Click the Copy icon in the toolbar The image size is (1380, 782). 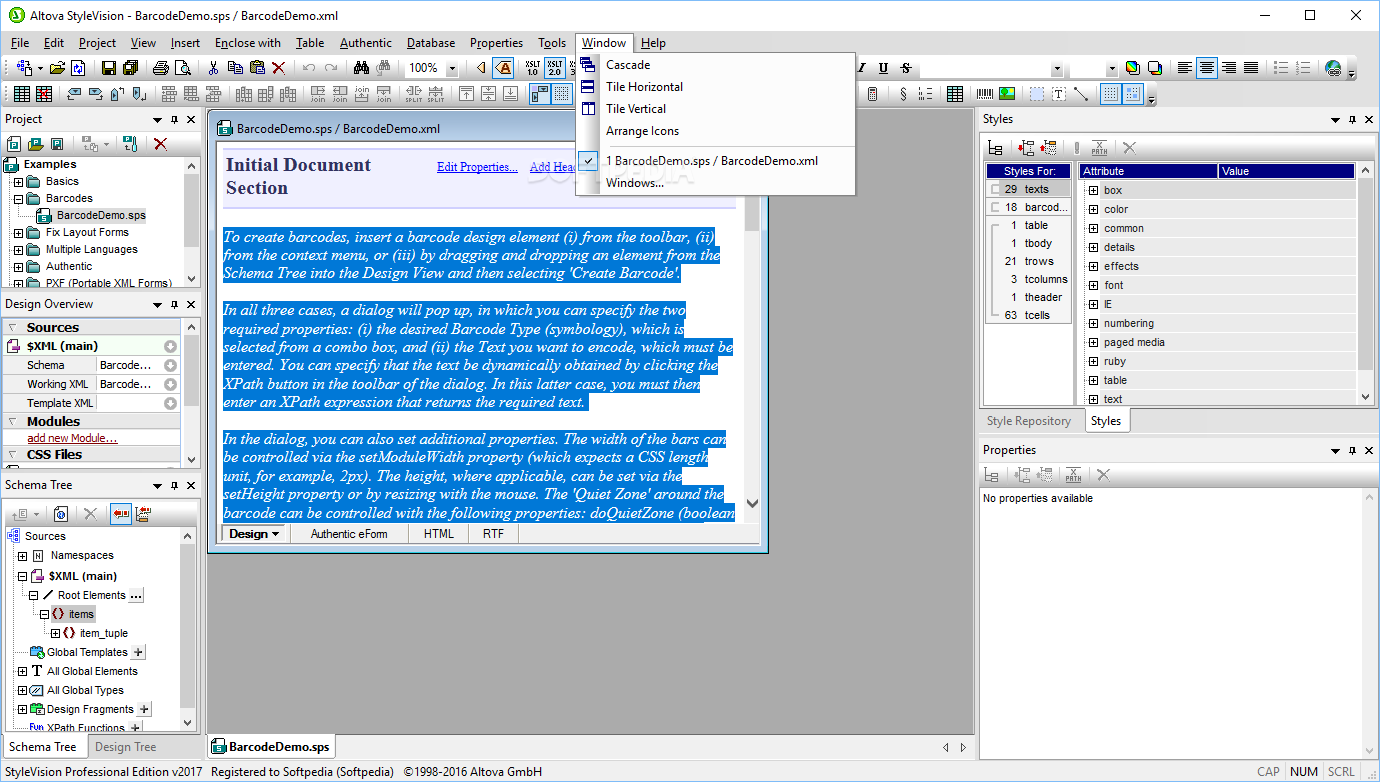click(235, 68)
